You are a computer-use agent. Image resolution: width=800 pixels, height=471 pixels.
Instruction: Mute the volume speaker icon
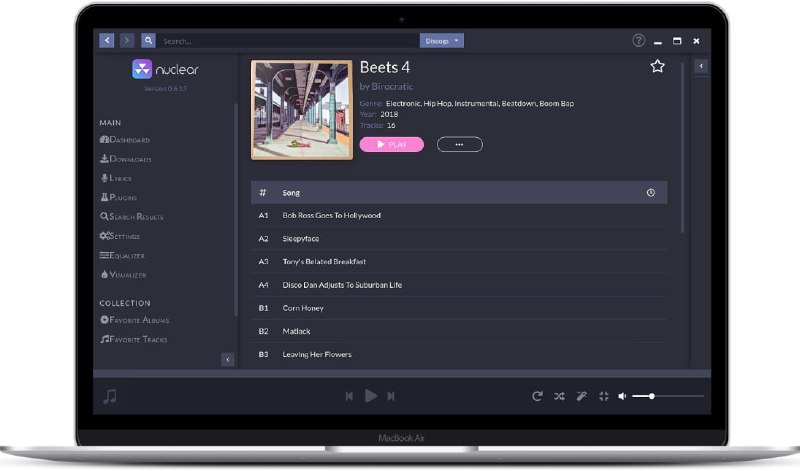tap(622, 396)
